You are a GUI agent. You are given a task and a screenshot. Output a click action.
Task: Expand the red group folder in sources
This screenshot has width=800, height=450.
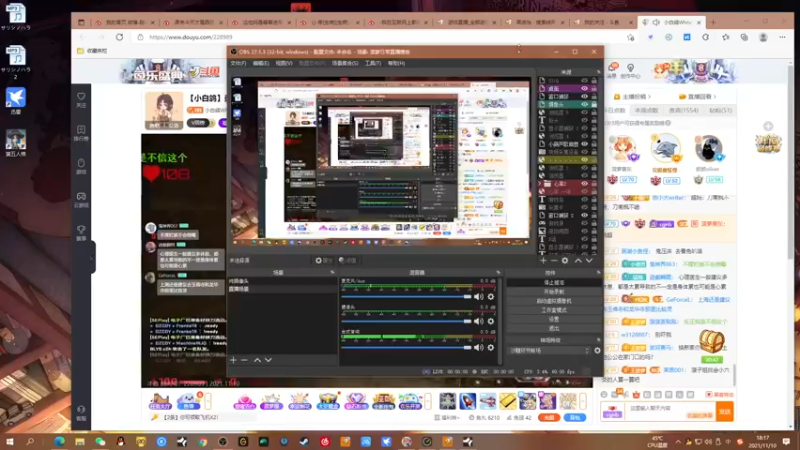pos(540,184)
